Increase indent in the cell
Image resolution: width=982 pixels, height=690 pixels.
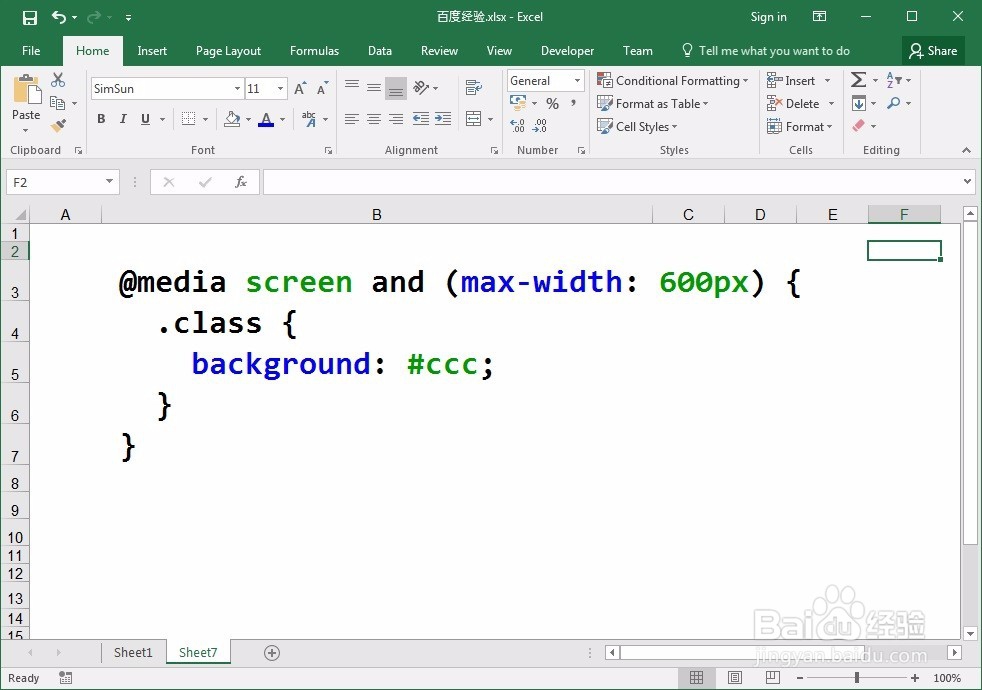[x=443, y=119]
